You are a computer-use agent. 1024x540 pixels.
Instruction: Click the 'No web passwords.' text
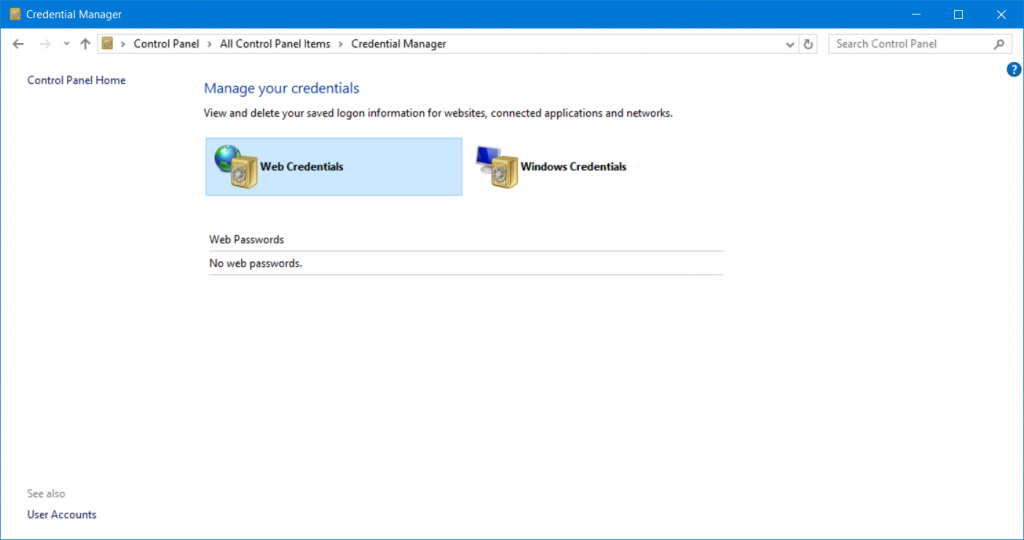tap(255, 263)
